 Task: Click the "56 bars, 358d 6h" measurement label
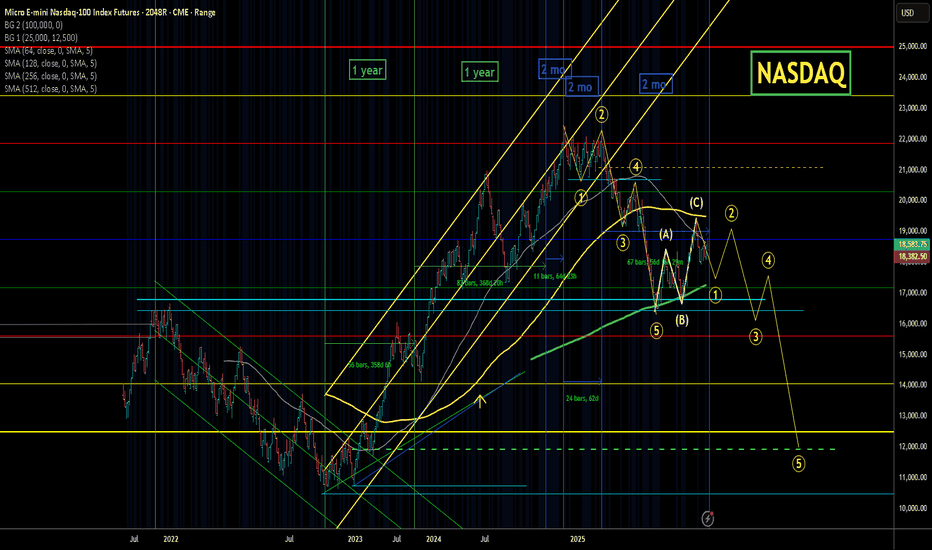pos(369,364)
